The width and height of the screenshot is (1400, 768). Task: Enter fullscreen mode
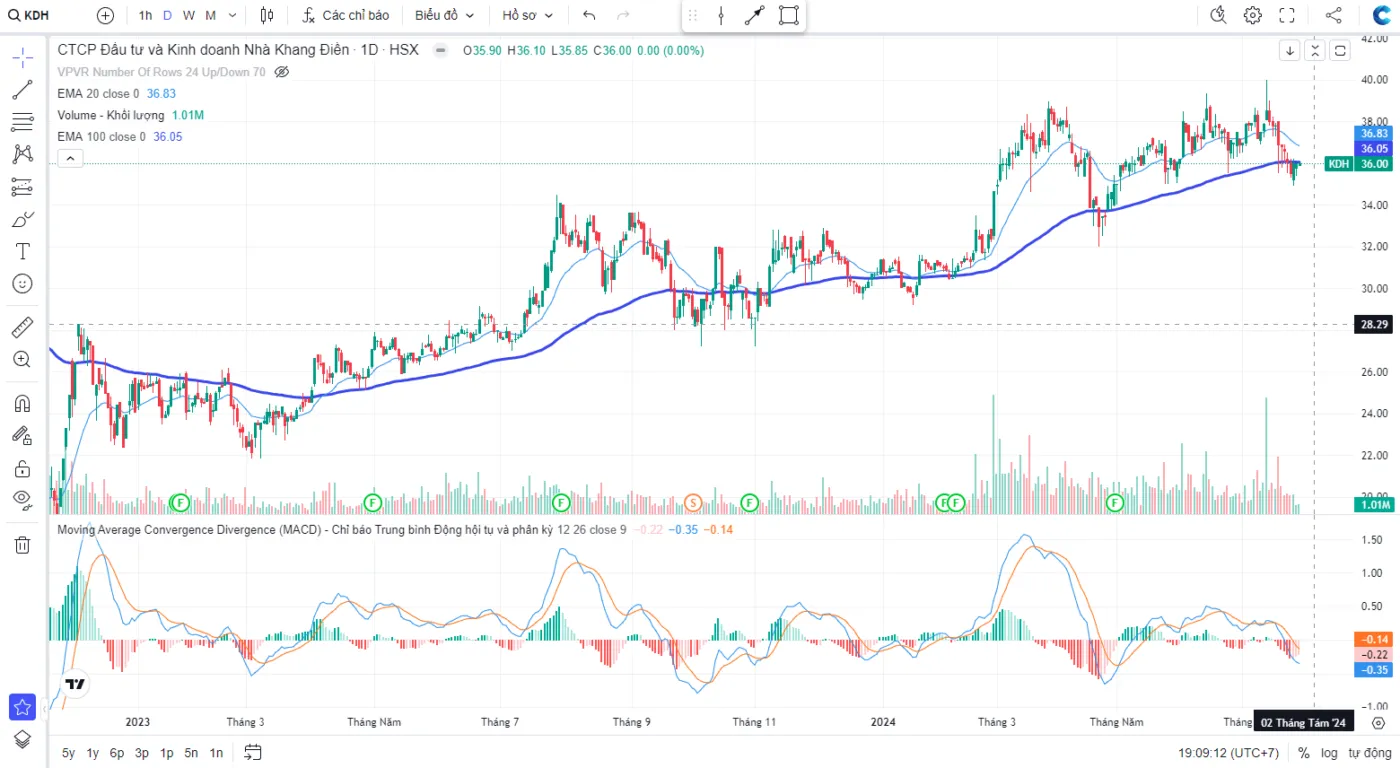(x=1287, y=15)
